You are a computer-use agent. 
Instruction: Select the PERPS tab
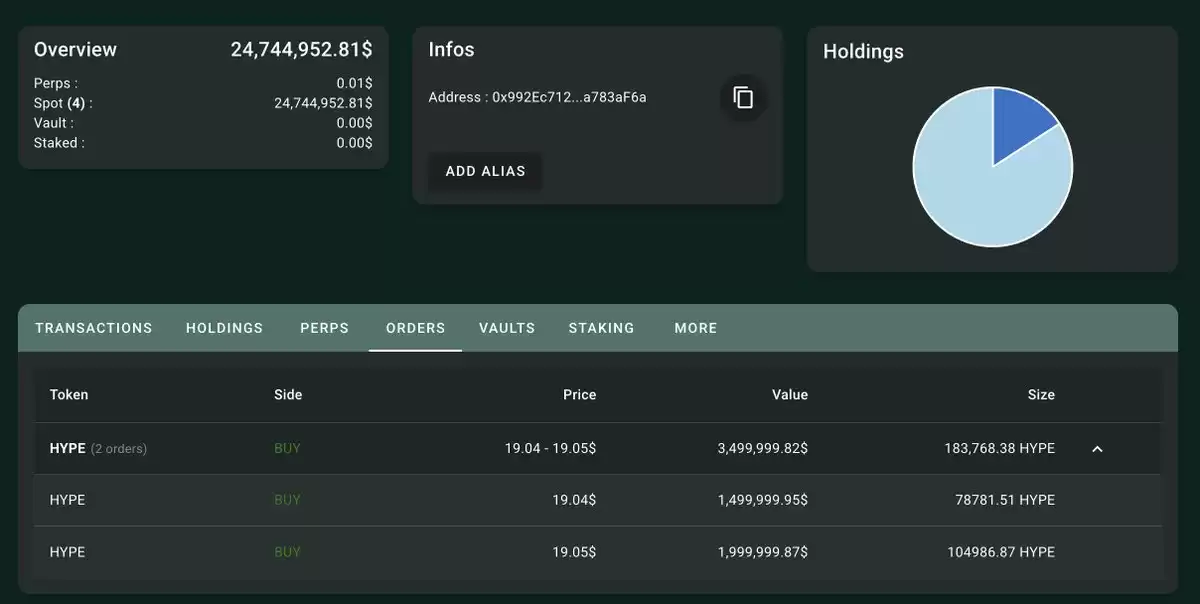click(325, 328)
